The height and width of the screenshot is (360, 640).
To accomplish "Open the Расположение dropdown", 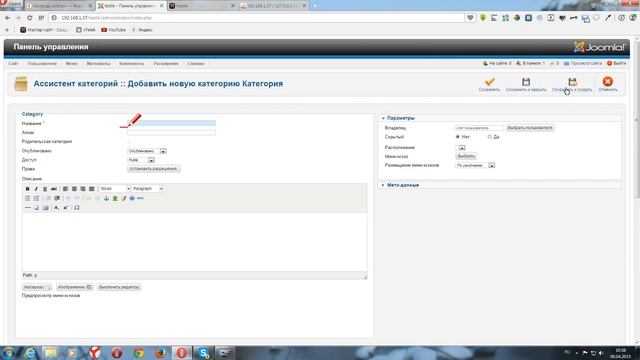I will (460, 147).
